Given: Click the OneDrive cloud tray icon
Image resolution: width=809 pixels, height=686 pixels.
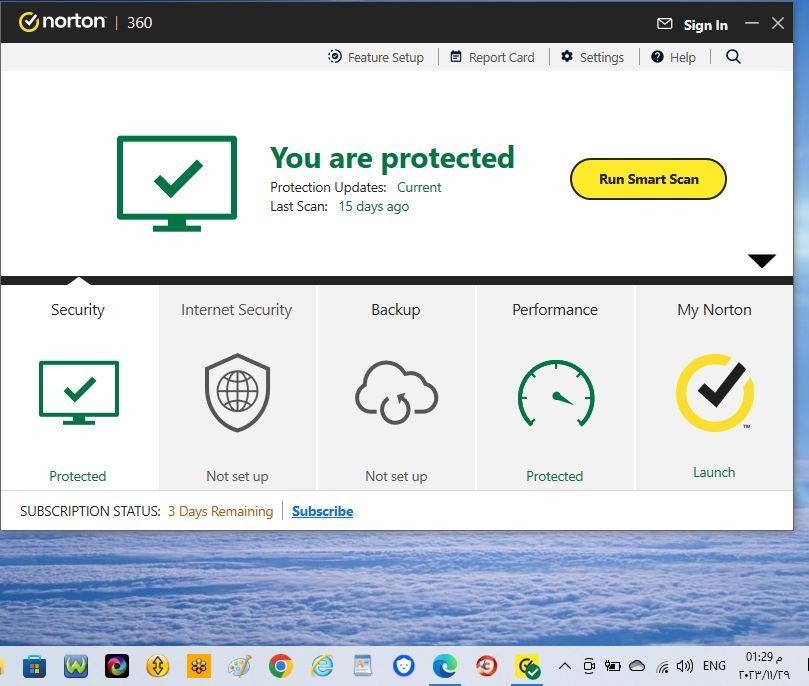Looking at the screenshot, I should [x=637, y=666].
